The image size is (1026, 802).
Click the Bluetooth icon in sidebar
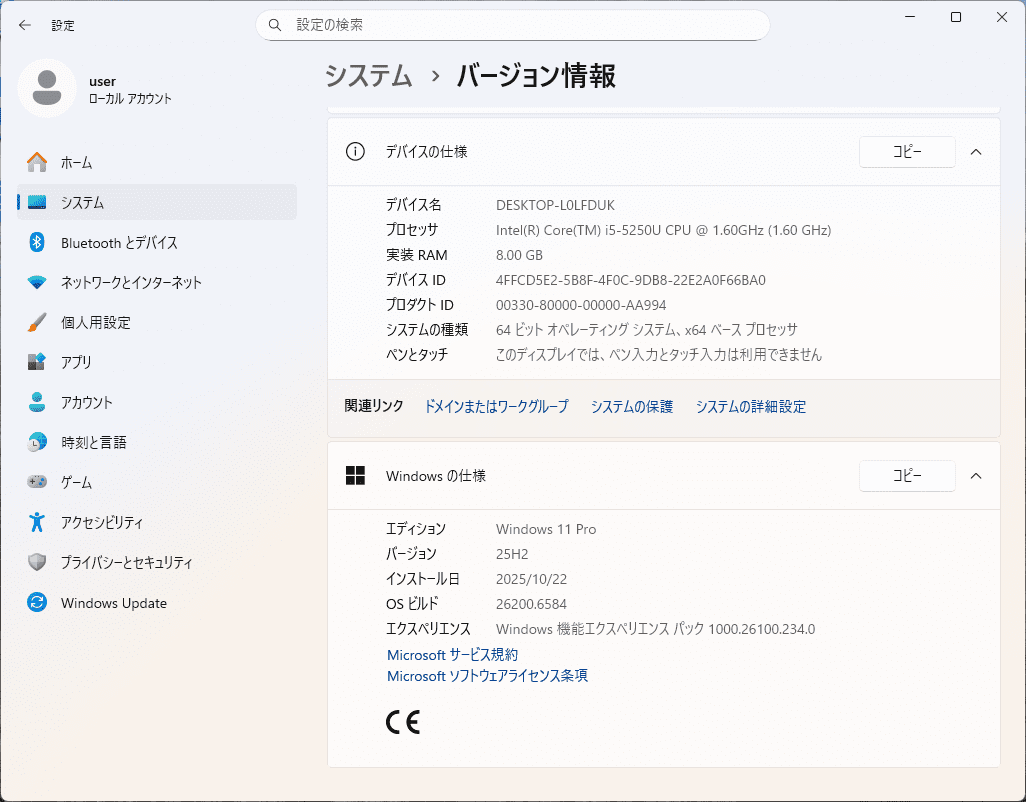point(37,242)
